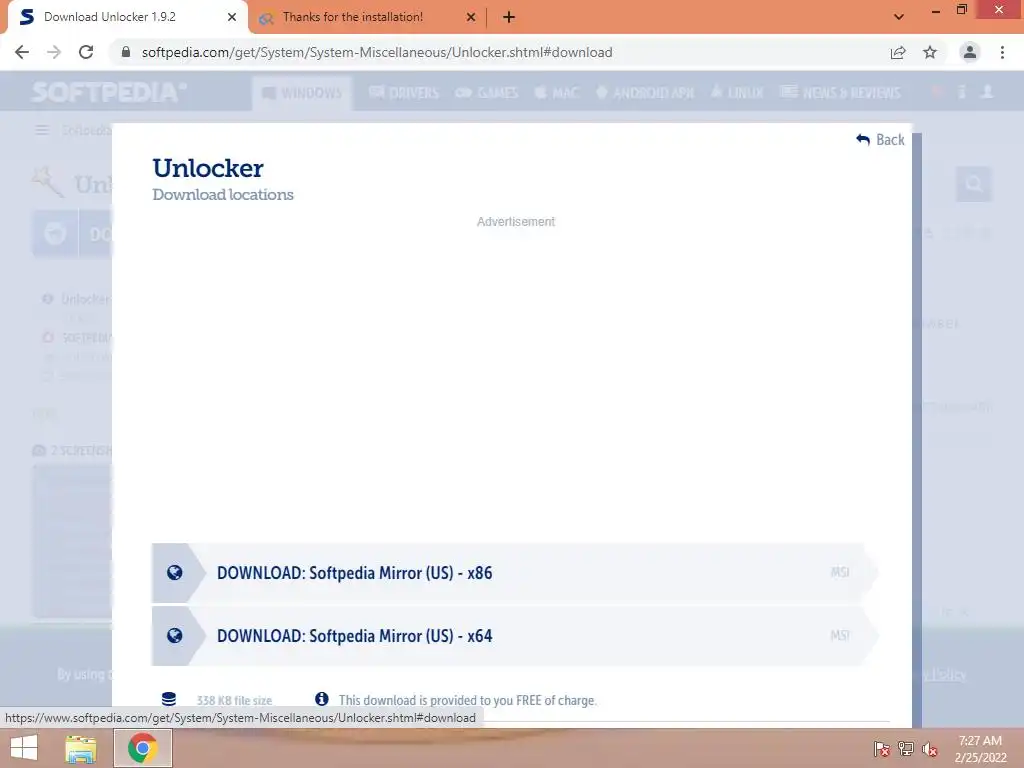Viewport: 1024px width, 768px height.
Task: View site information padlock icon
Action: coord(126,52)
